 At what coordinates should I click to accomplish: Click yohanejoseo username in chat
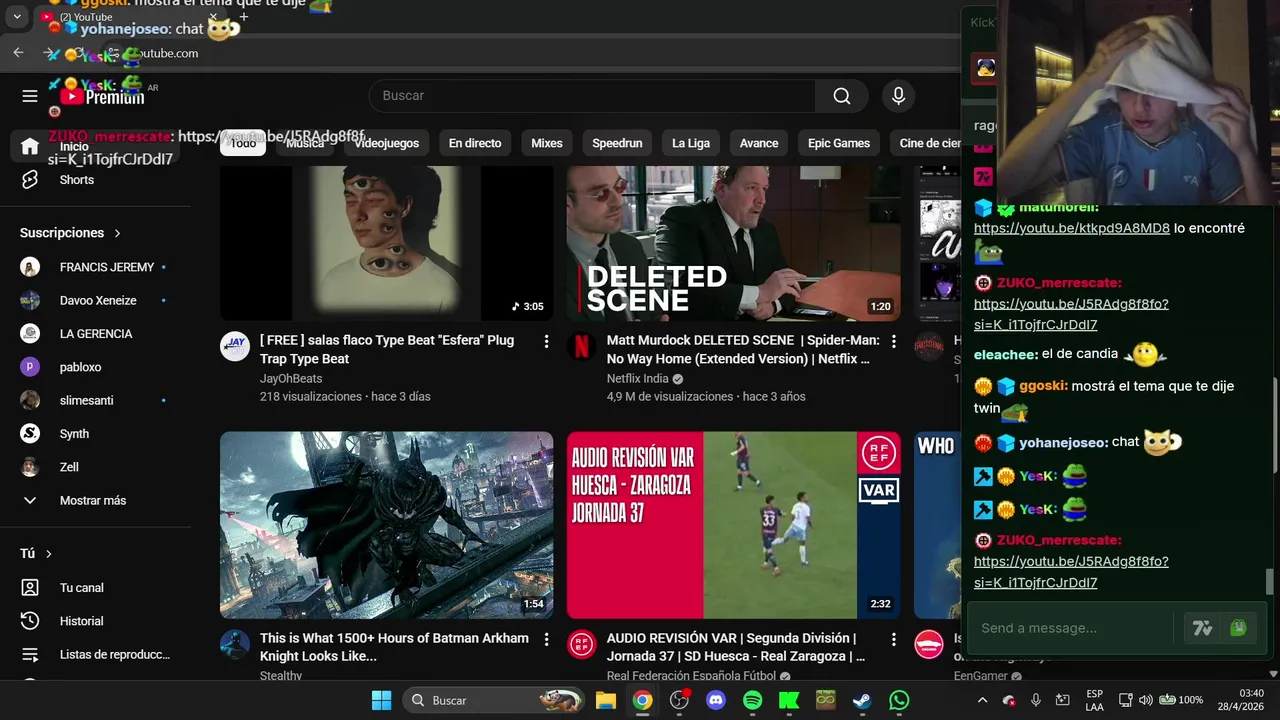pos(1063,442)
